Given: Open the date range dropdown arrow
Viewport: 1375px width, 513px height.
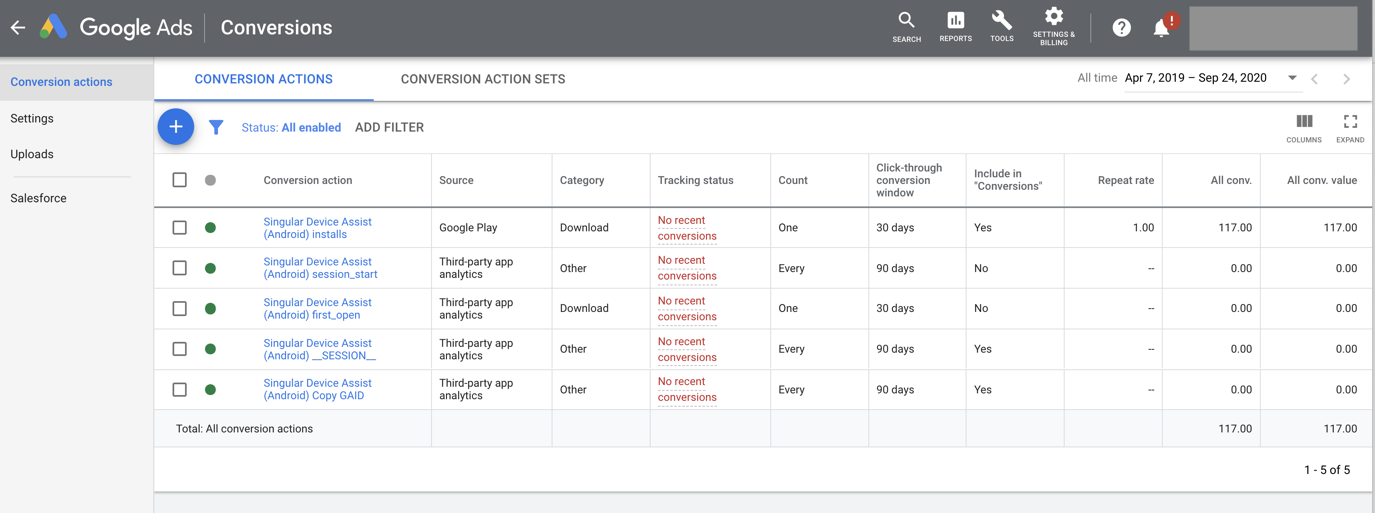Looking at the screenshot, I should (x=1292, y=78).
